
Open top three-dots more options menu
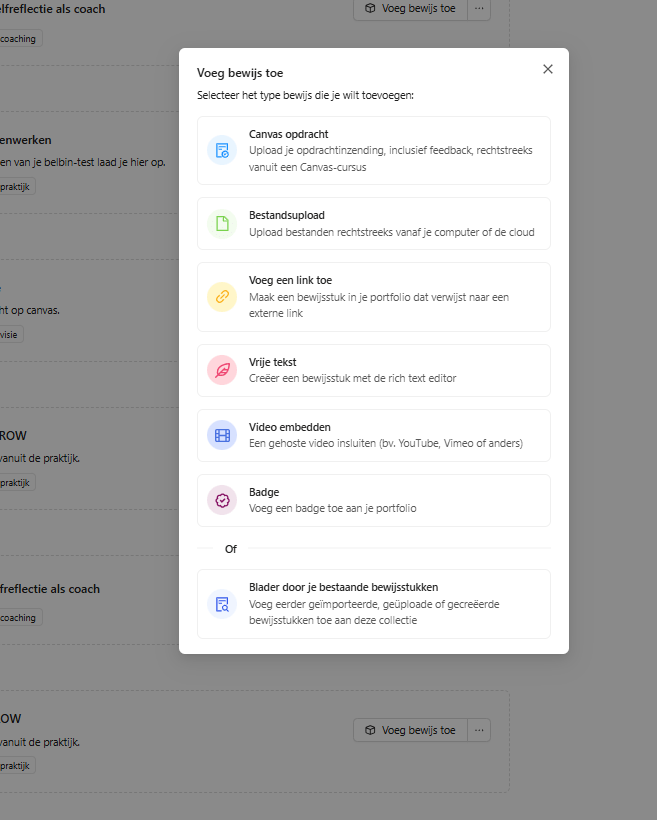(x=479, y=8)
